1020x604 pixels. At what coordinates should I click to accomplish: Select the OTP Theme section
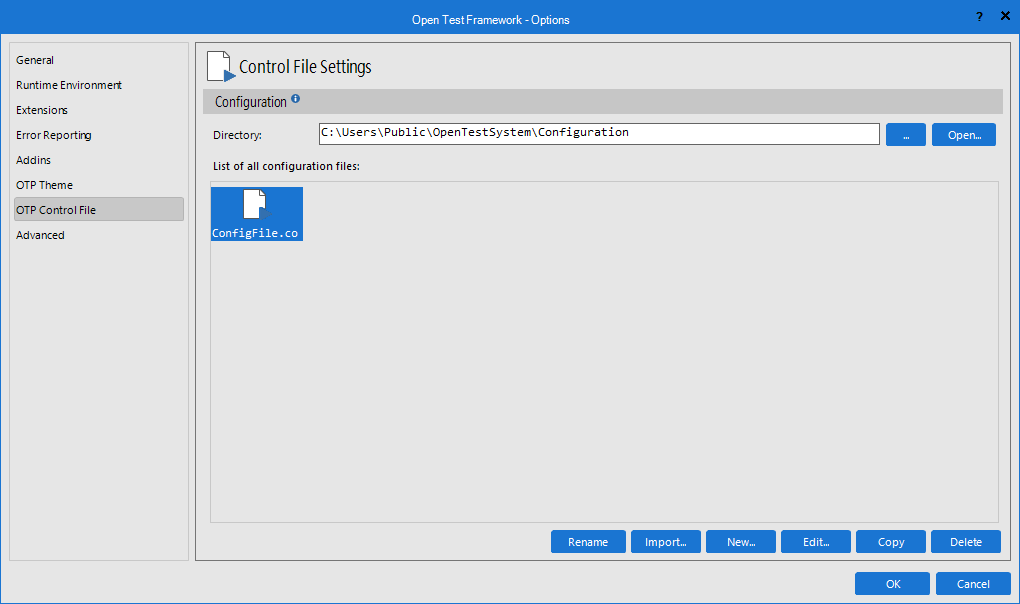[x=44, y=185]
